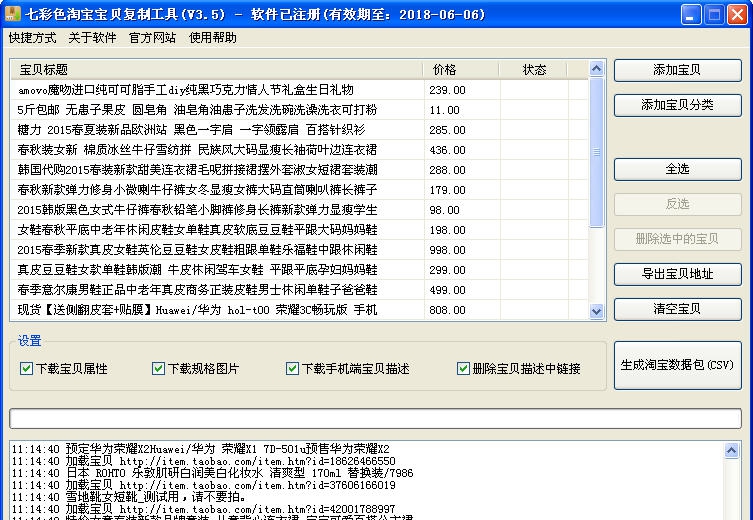Image resolution: width=753 pixels, height=520 pixels.
Task: Click the 添加宝贝分类 button
Action: tap(678, 105)
